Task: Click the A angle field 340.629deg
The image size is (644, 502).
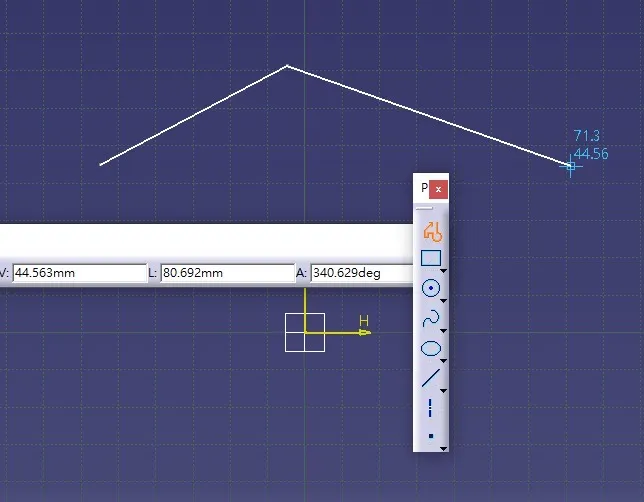Action: (x=362, y=273)
